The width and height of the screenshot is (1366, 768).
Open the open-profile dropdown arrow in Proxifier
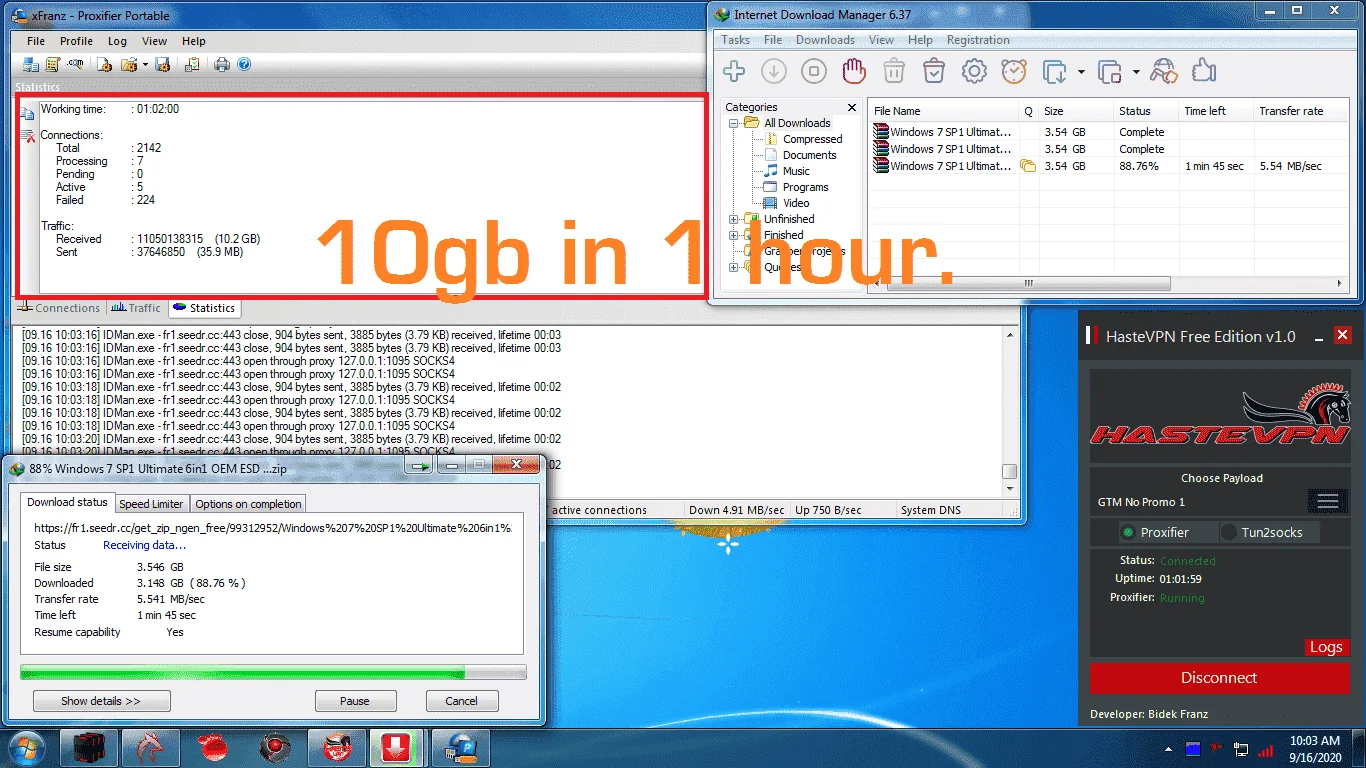click(x=145, y=64)
